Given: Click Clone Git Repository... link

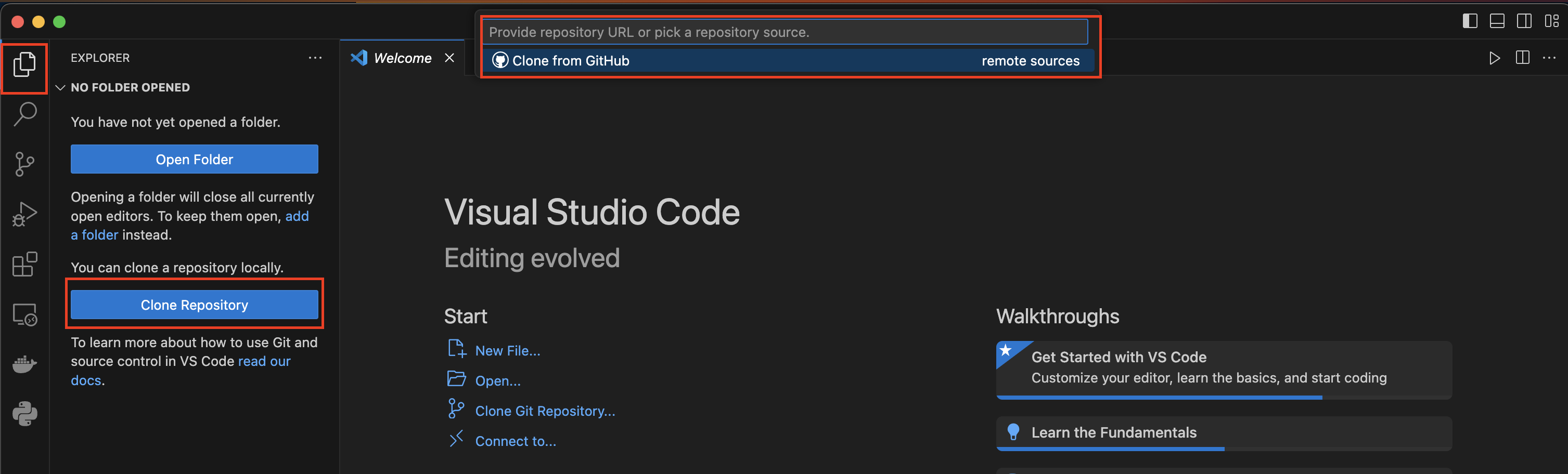Looking at the screenshot, I should point(545,411).
